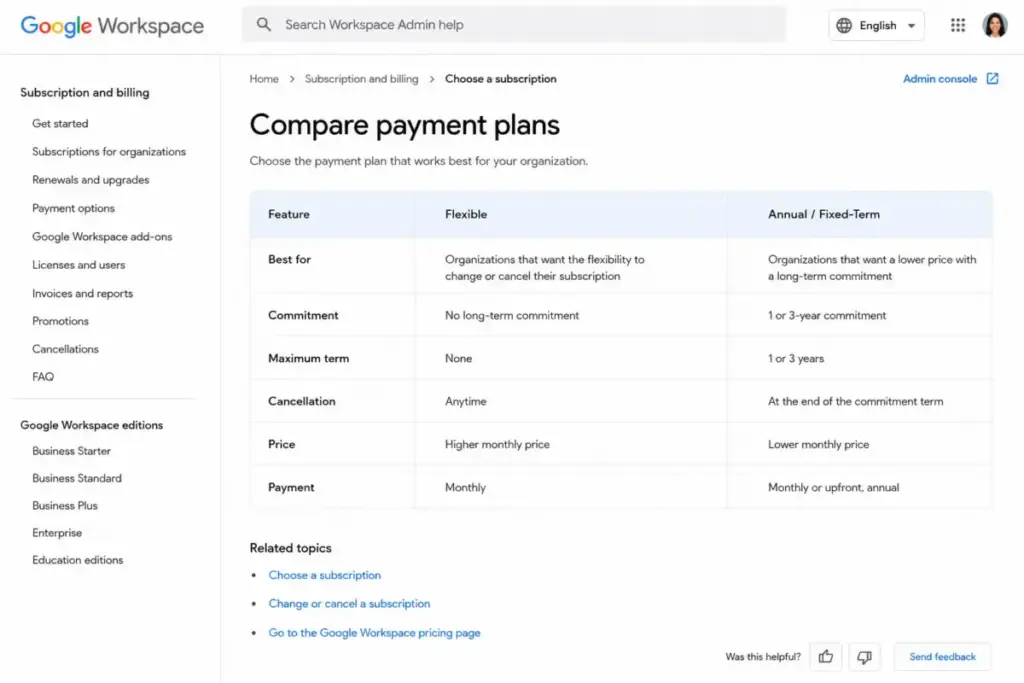Follow the Choose a subscription related link
This screenshot has width=1024, height=683.
(x=325, y=575)
